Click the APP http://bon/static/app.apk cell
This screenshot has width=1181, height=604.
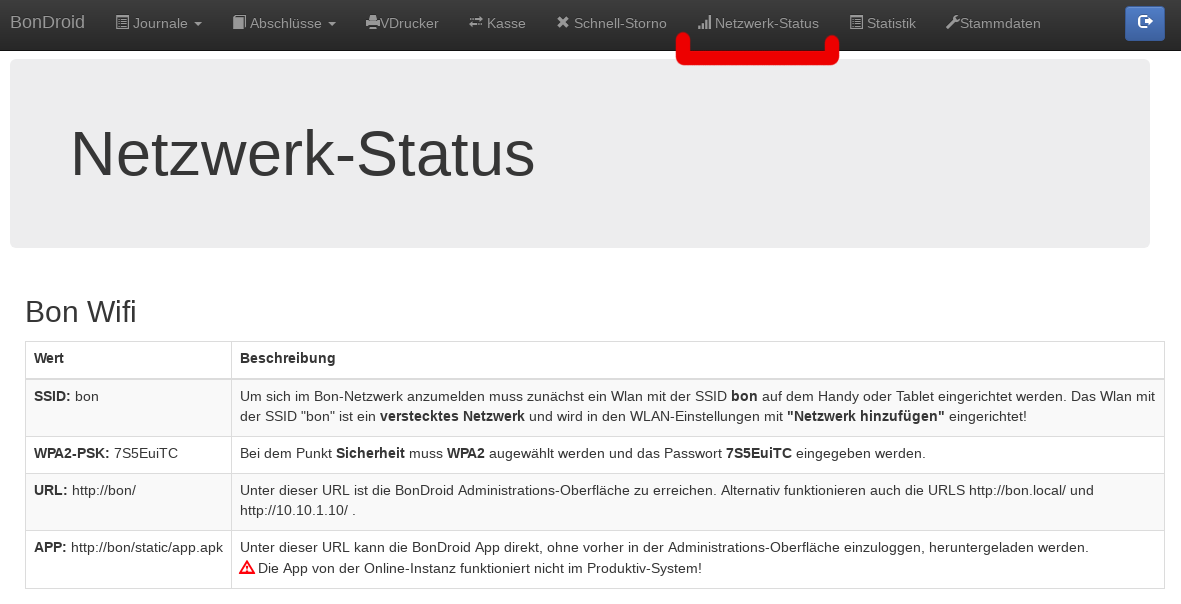coord(128,548)
